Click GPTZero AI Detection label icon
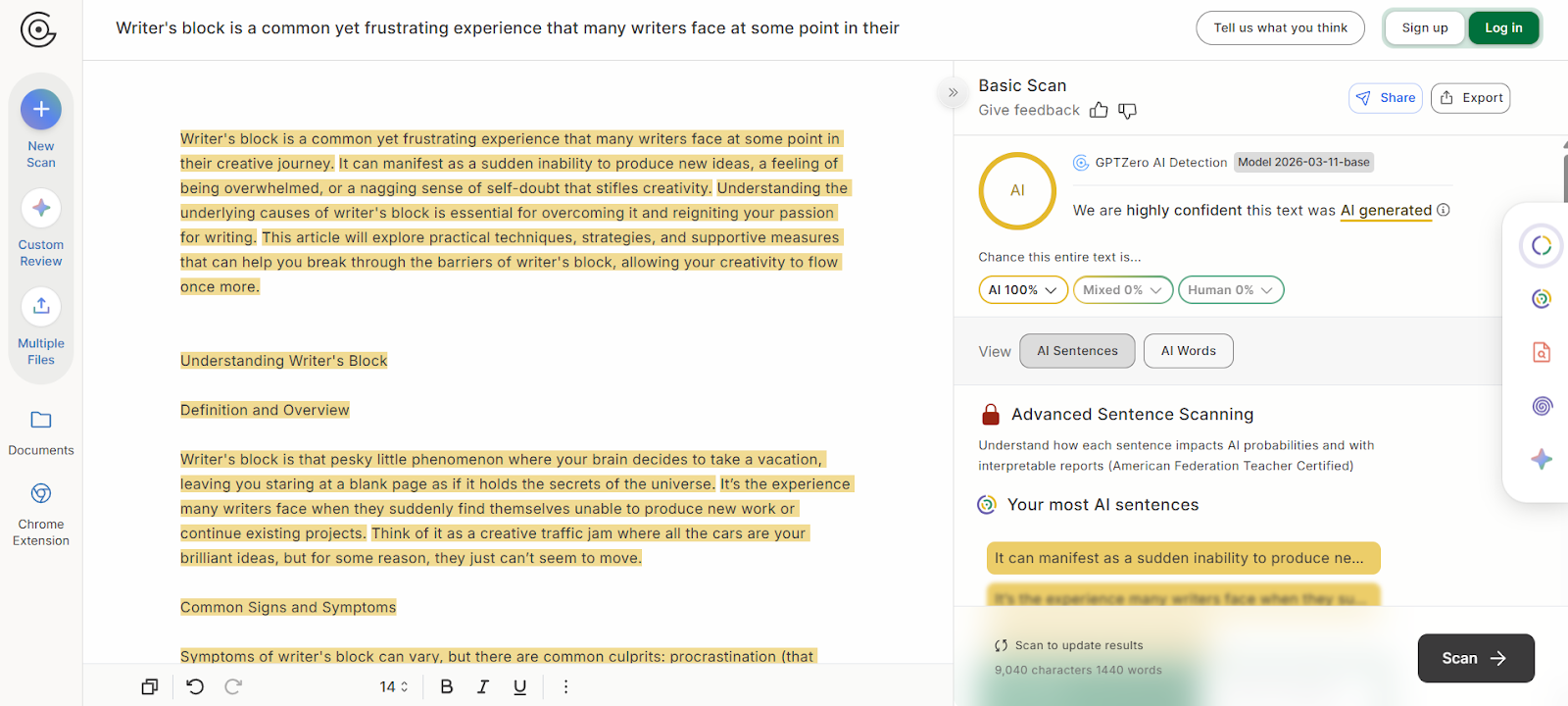The image size is (1568, 706). tap(1081, 163)
